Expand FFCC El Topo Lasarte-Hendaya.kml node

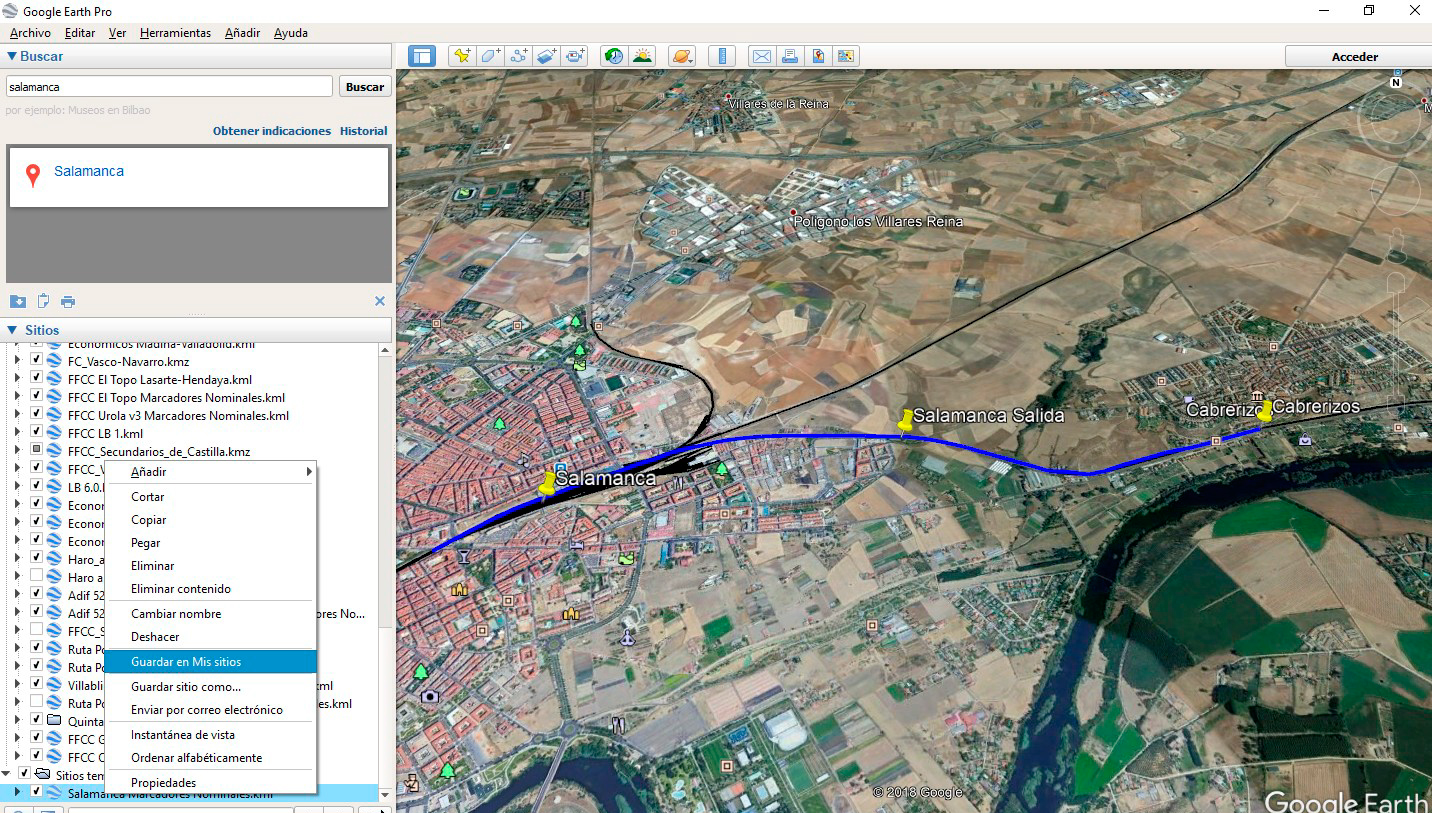(x=16, y=379)
